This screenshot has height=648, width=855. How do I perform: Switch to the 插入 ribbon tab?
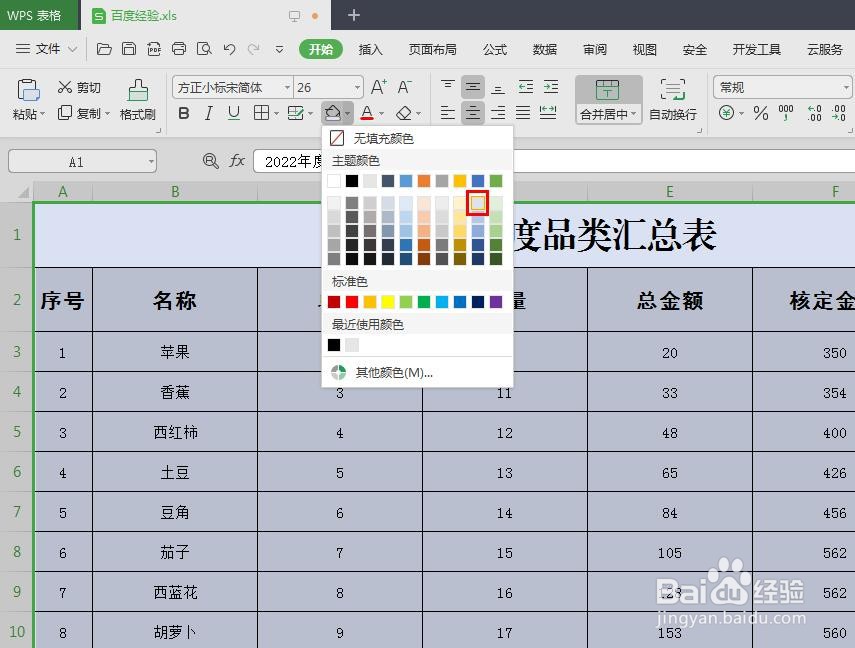(x=372, y=49)
